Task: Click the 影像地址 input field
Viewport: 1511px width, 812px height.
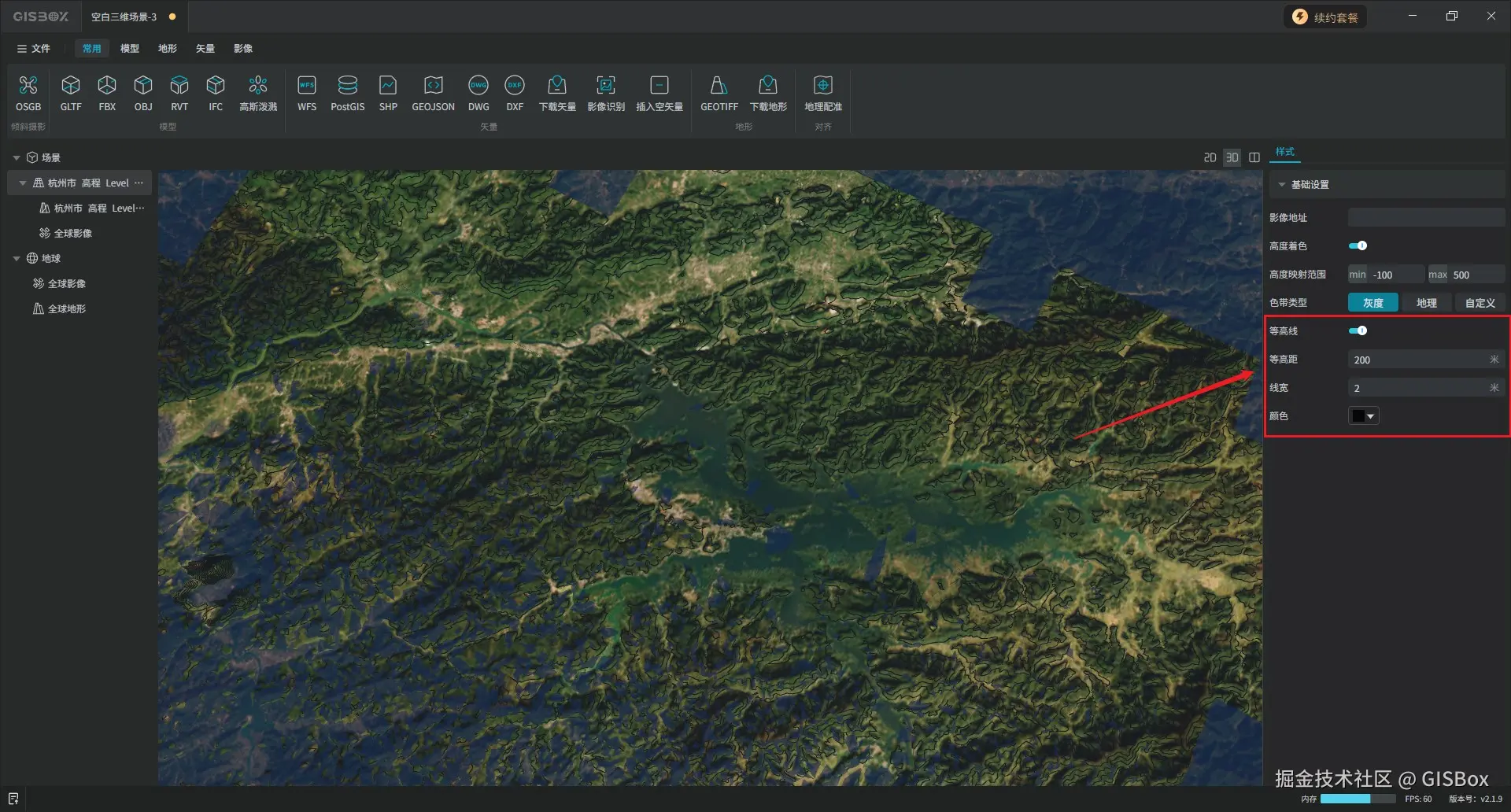Action: 1426,217
